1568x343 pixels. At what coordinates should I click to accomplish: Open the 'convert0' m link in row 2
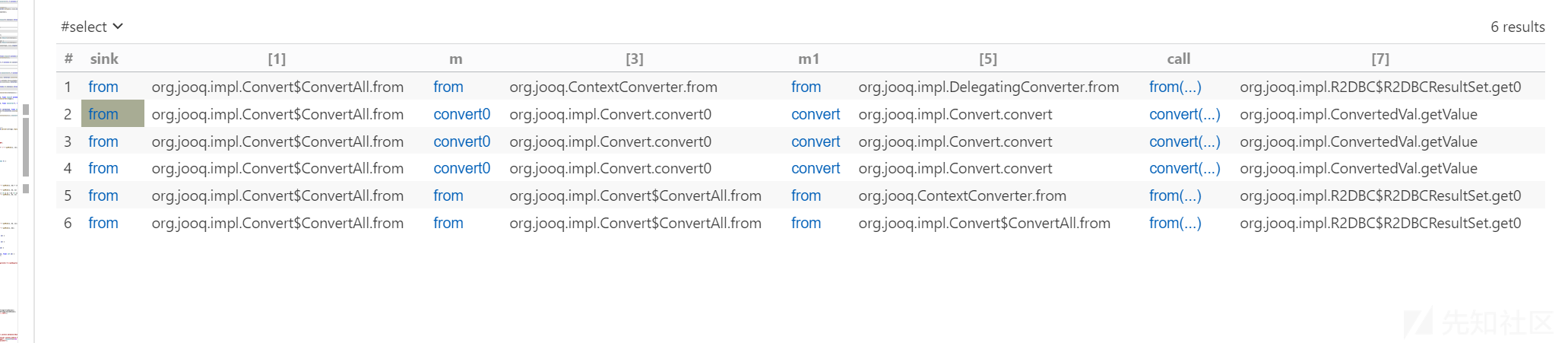461,114
